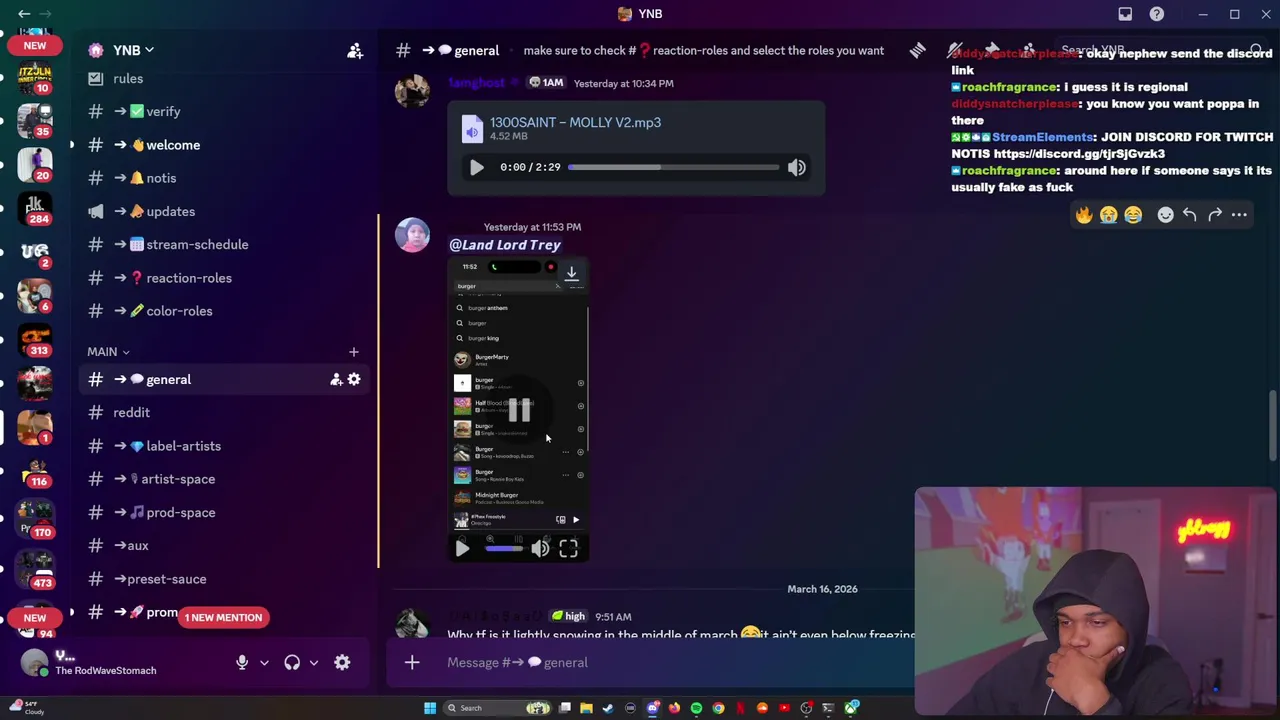Image resolution: width=1280 pixels, height=720 pixels.
Task: Create invite icon on general channel
Action: click(x=336, y=380)
